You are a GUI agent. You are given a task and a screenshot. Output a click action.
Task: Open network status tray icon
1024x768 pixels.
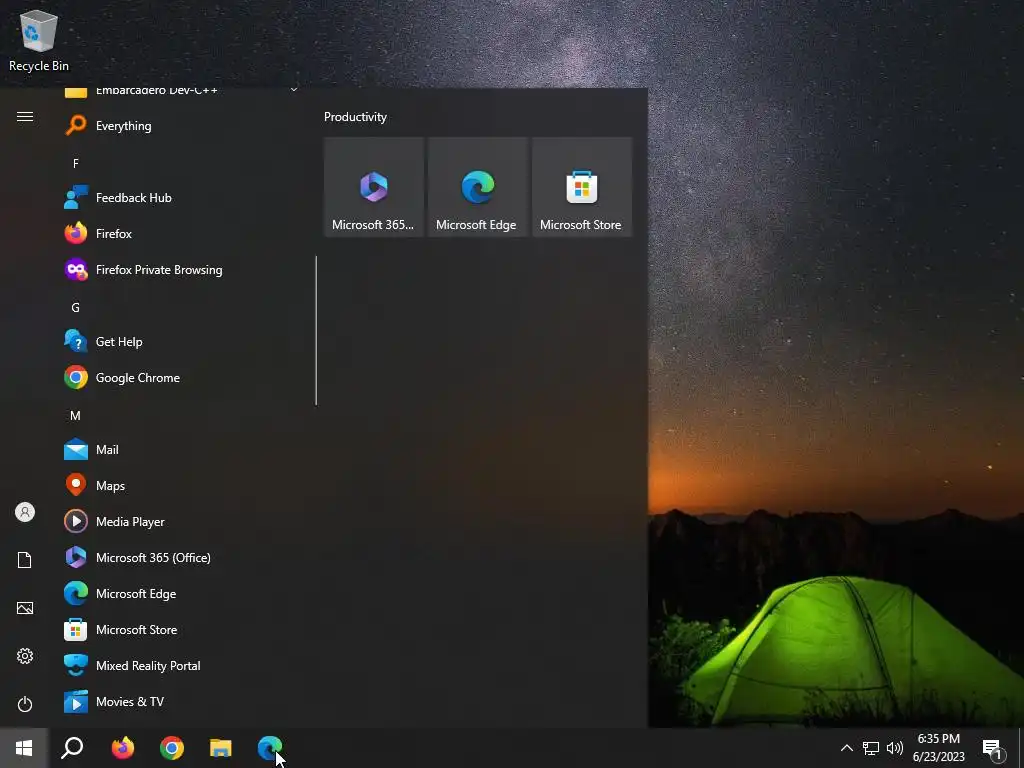coord(871,748)
